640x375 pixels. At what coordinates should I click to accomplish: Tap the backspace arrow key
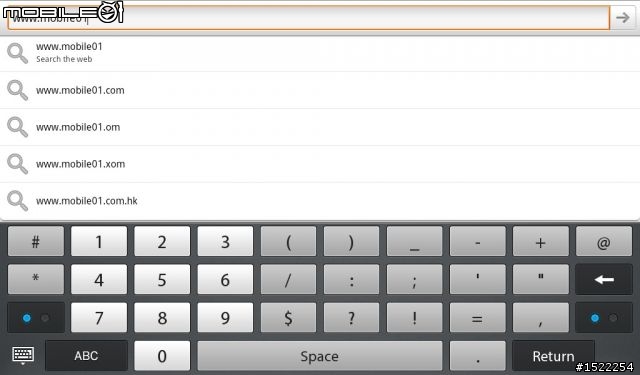coord(604,280)
